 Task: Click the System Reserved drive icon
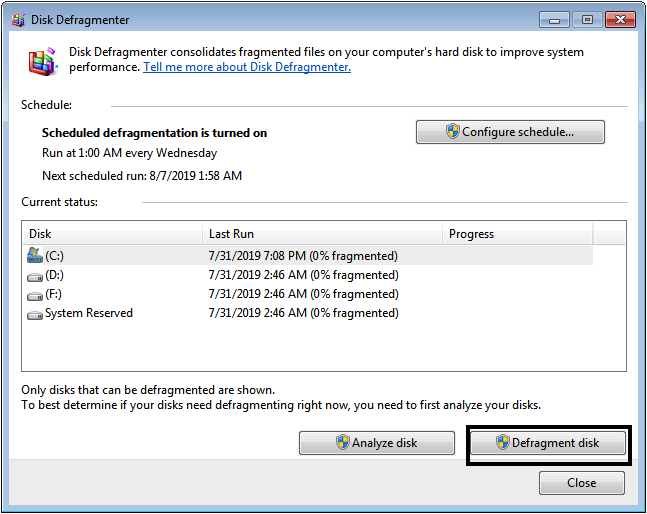tap(36, 313)
